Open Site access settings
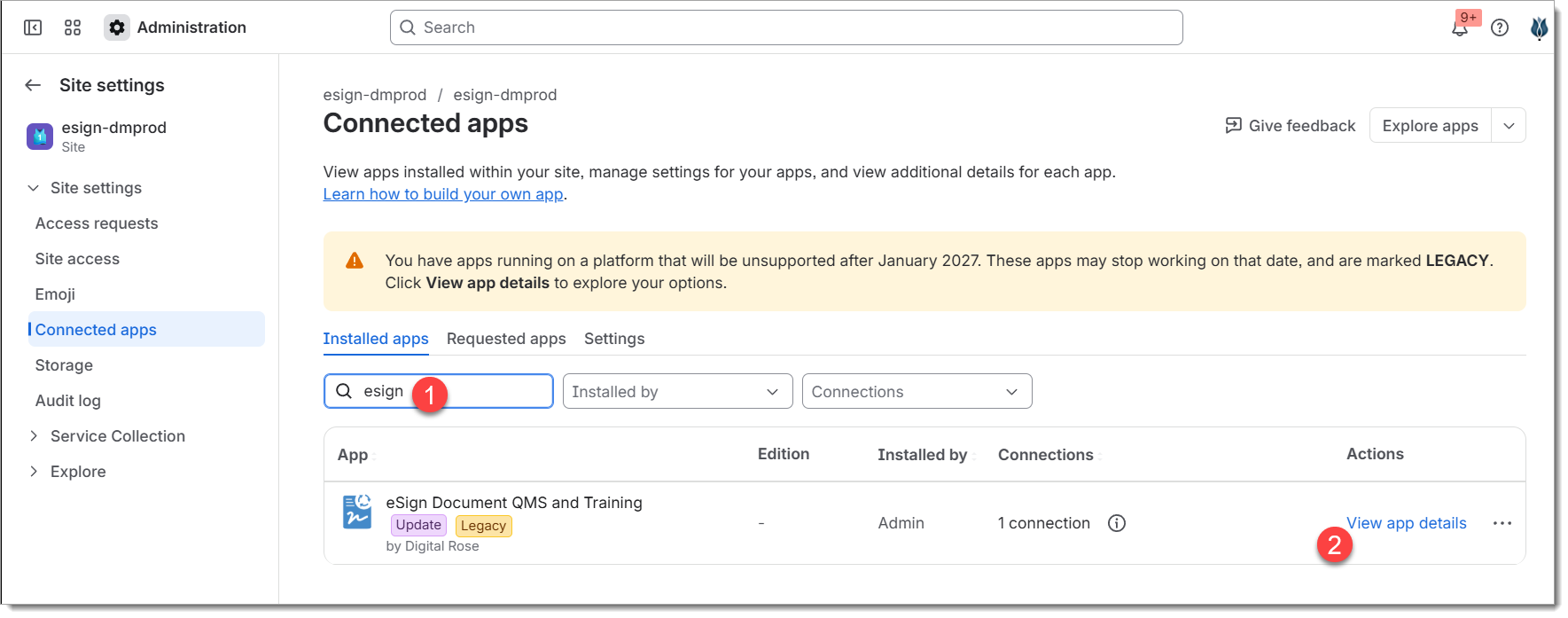This screenshot has width=1568, height=618. (x=77, y=259)
